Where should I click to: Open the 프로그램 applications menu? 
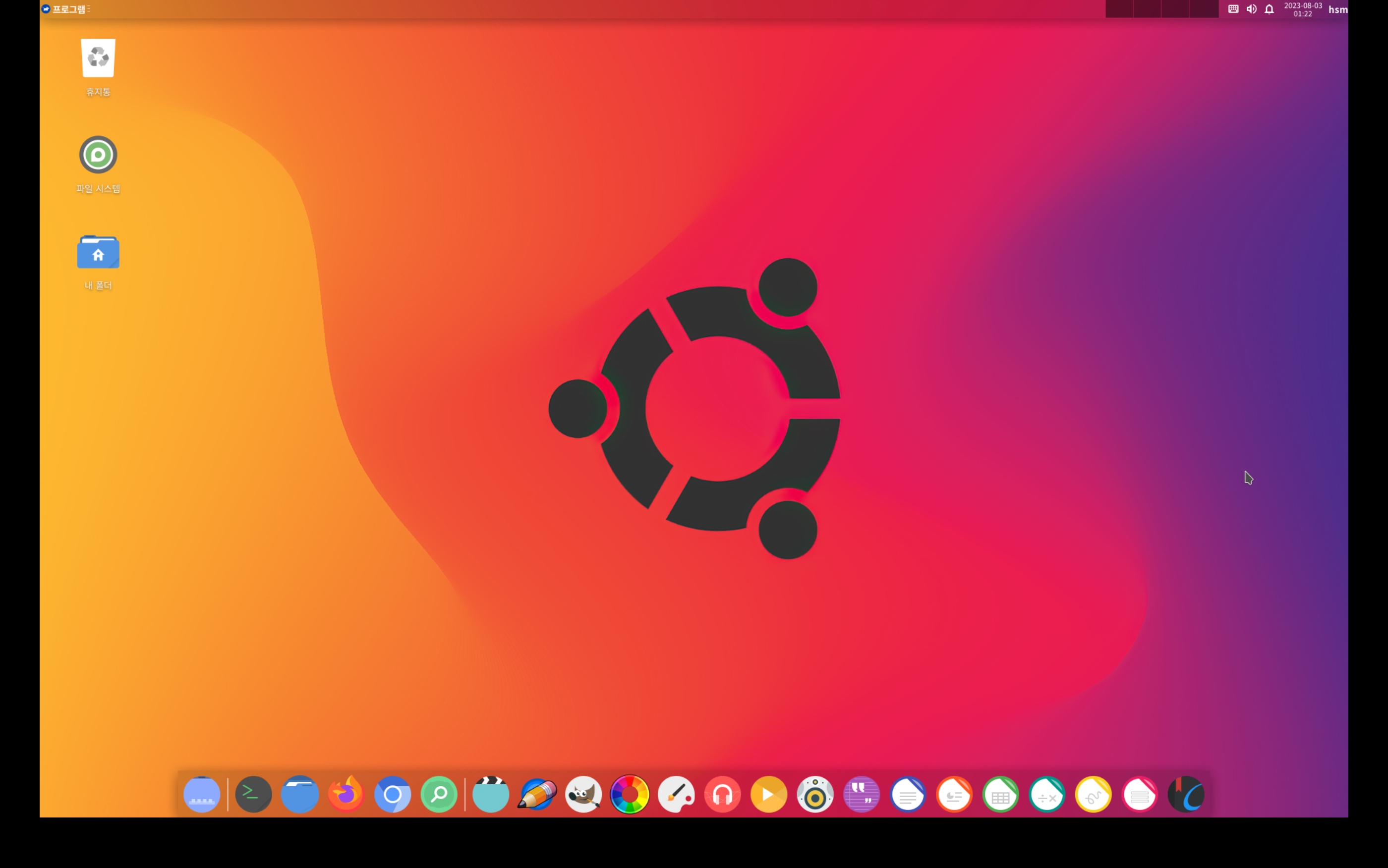click(x=65, y=9)
